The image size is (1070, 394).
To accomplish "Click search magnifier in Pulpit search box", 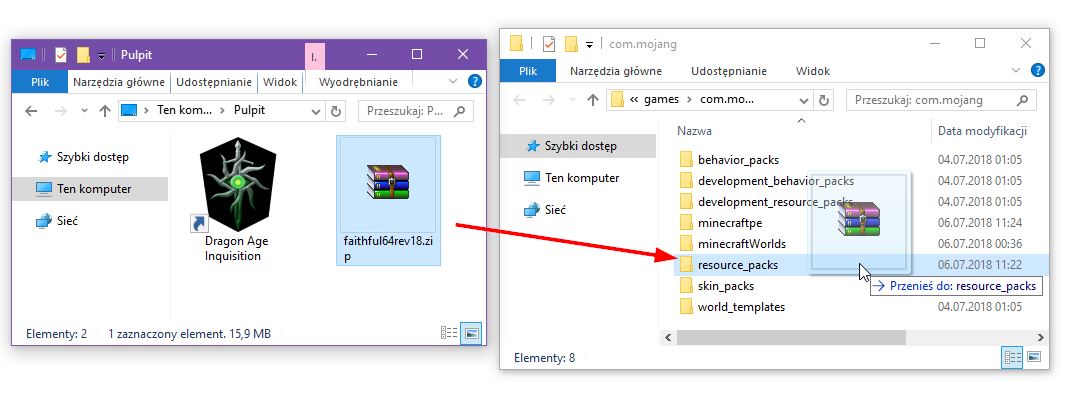I will 461,110.
